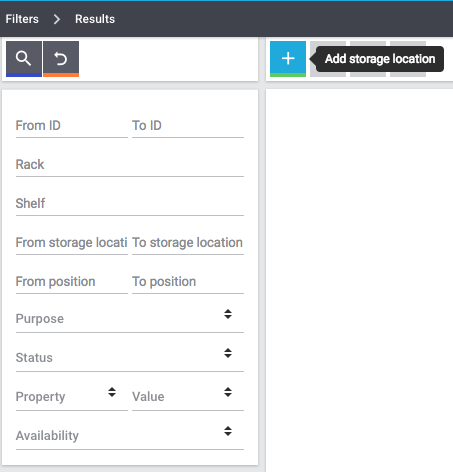The image size is (453, 472).
Task: Open the Availability dropdown
Action: click(130, 436)
